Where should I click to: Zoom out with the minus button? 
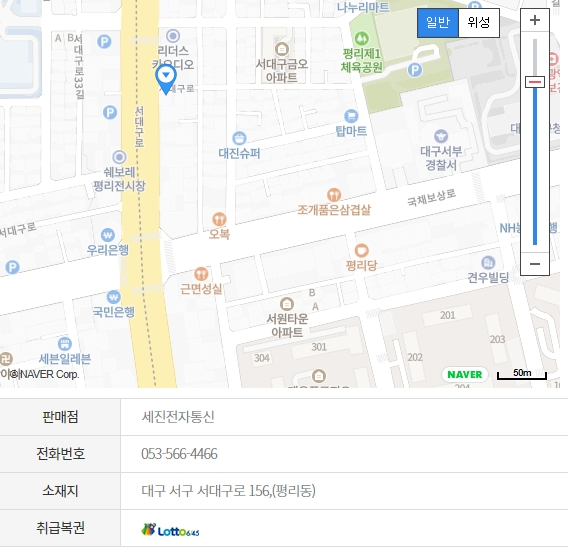tap(535, 264)
